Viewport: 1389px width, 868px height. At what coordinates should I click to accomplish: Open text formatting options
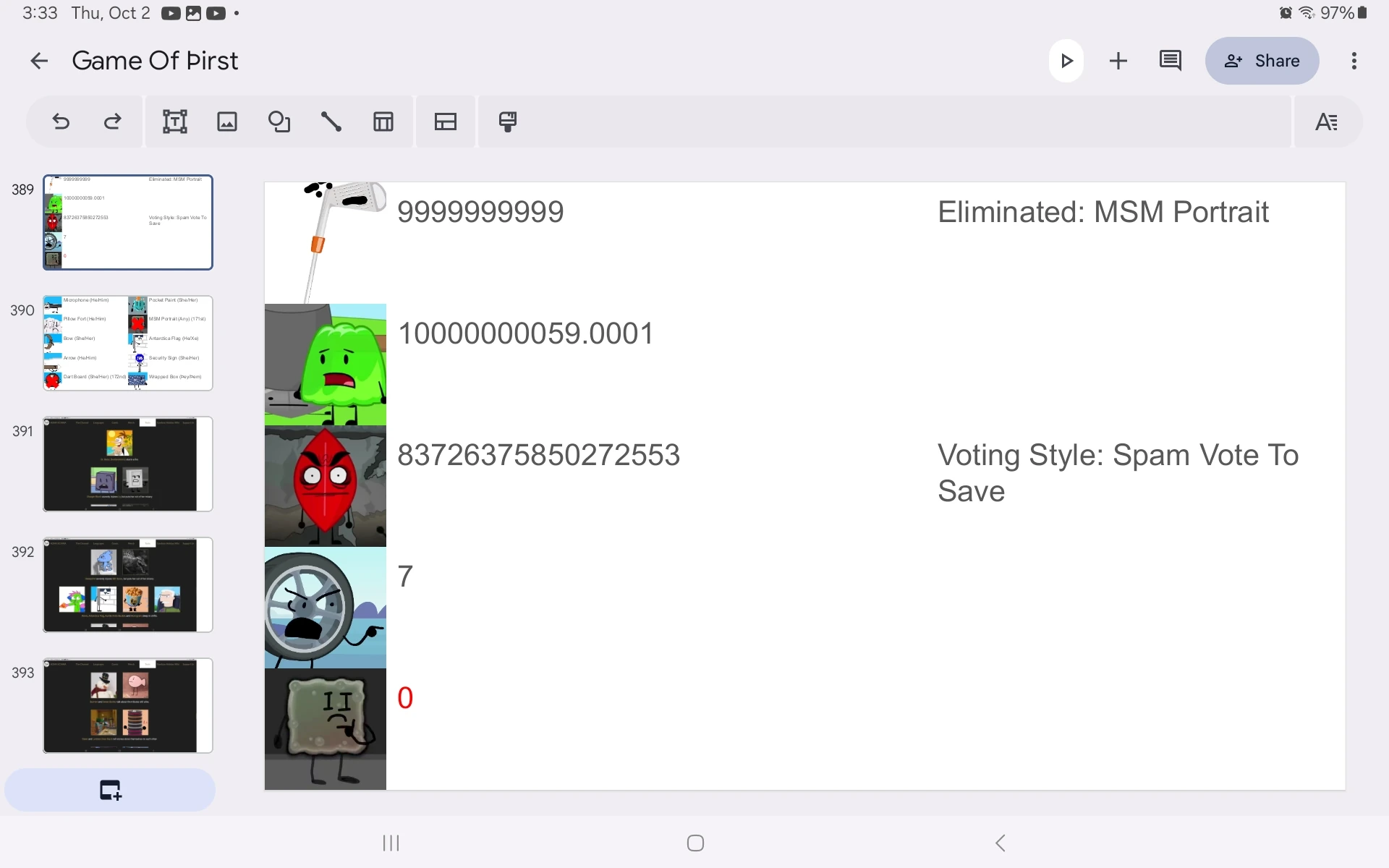coord(1326,122)
